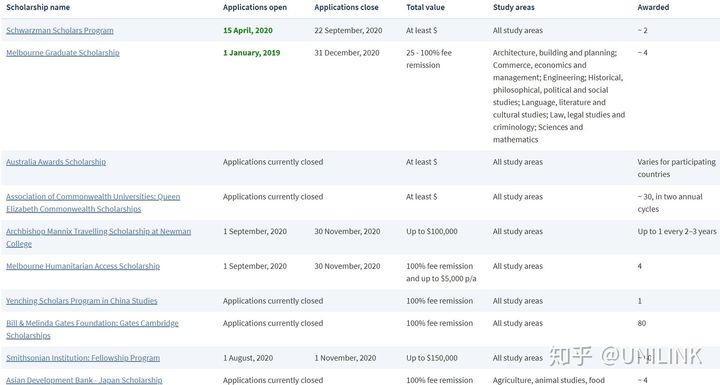Click Agriculture, animal studies, food study areas
The width and height of the screenshot is (720, 385).
(549, 380)
